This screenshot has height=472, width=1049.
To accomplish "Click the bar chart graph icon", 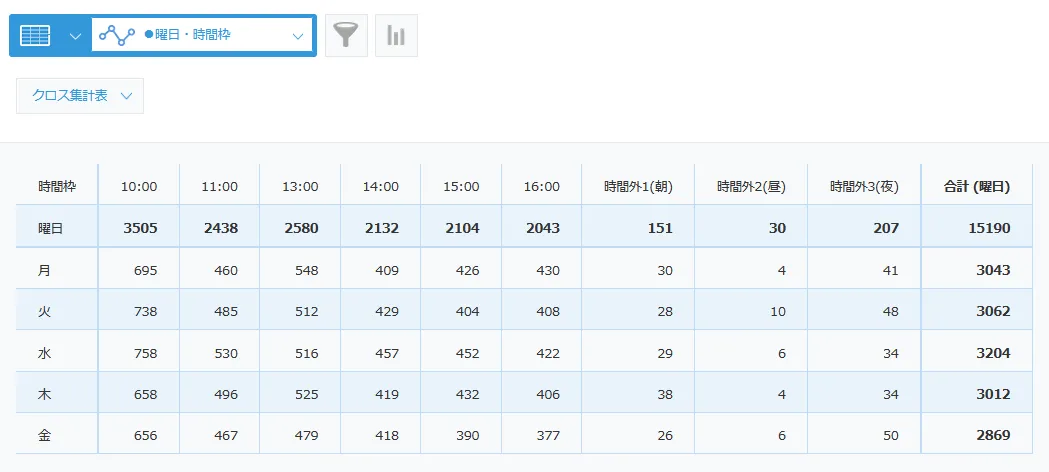I will [x=396, y=35].
